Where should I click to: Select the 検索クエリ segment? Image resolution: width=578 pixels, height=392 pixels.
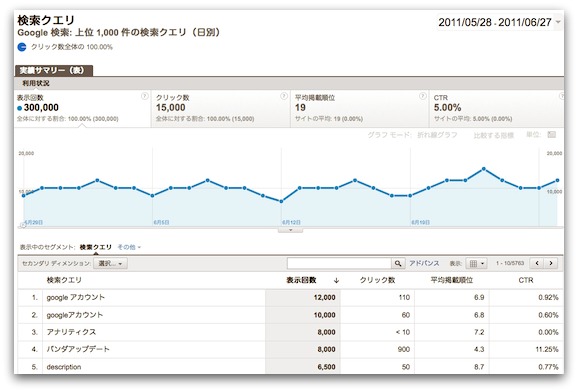(x=95, y=247)
